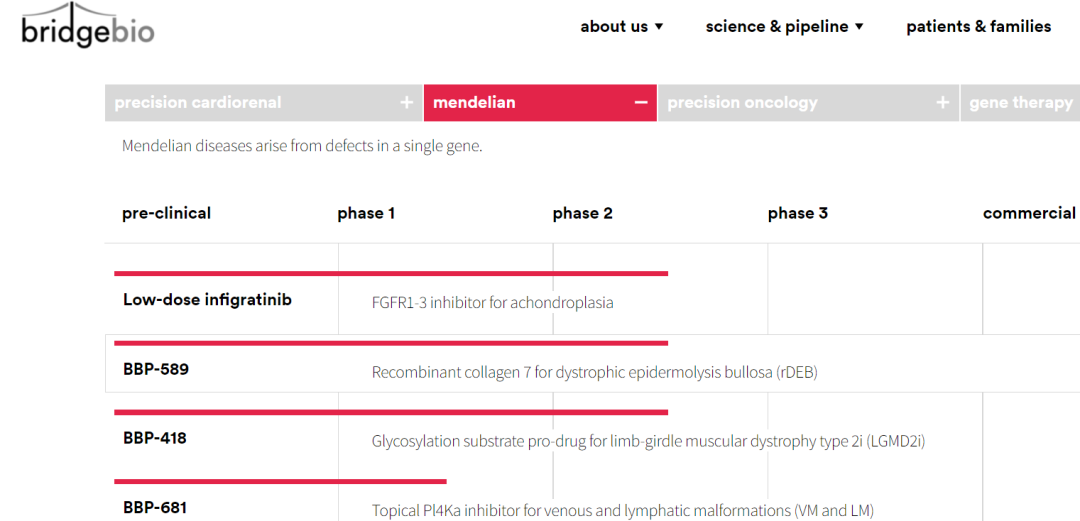This screenshot has height=521, width=1080.
Task: Open Low-dose infigratinib entry
Action: pyautogui.click(x=207, y=300)
